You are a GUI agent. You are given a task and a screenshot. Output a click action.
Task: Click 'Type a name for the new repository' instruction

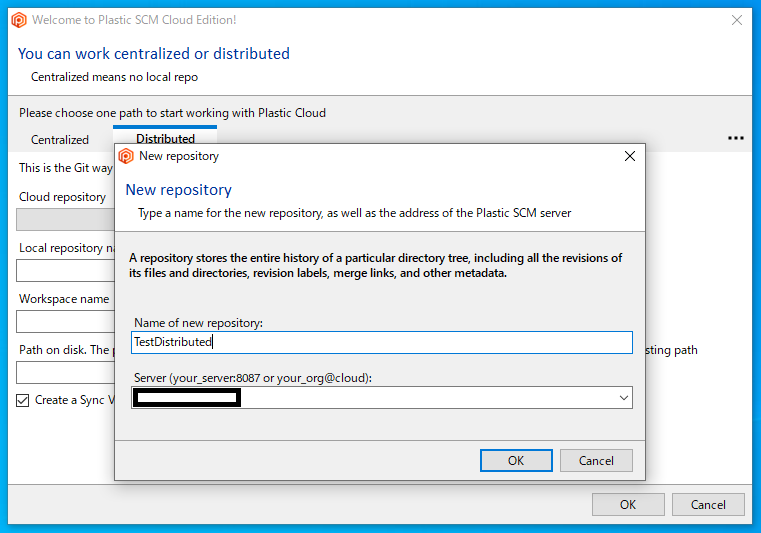point(355,213)
